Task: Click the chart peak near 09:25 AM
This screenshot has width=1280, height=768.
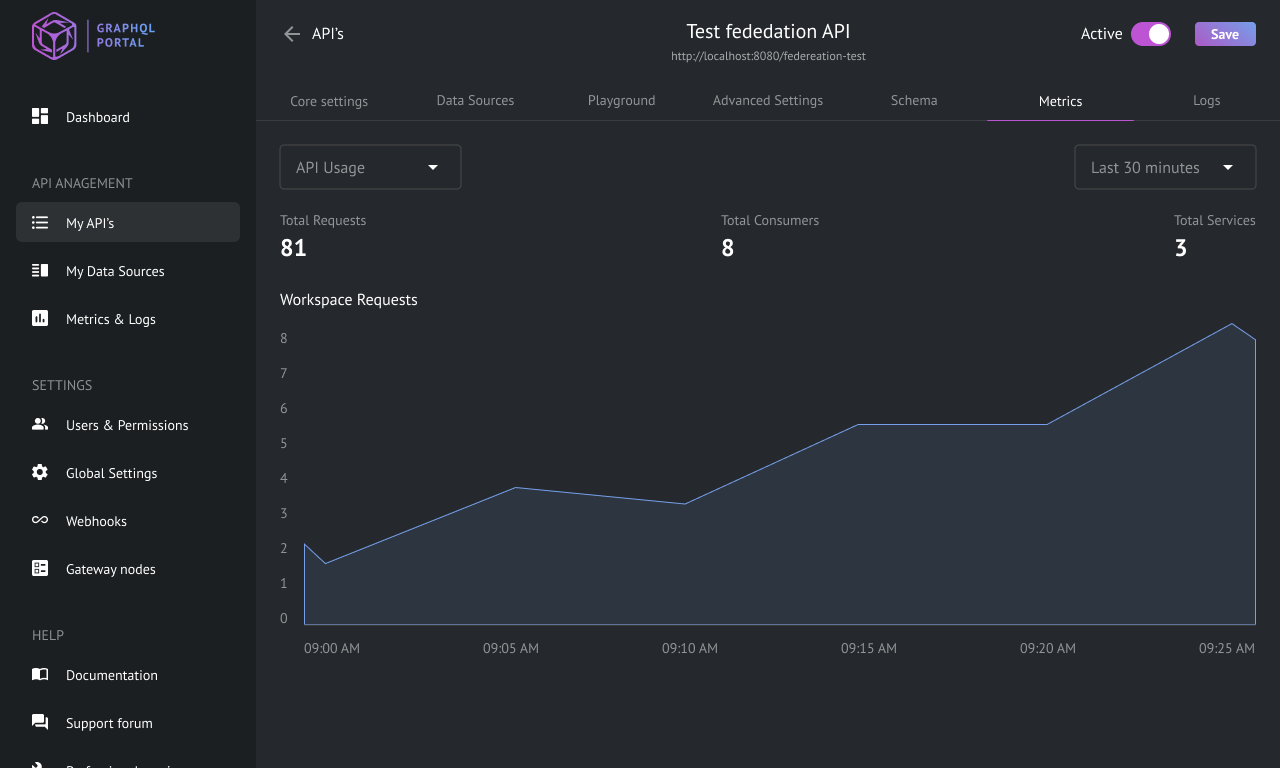Action: point(1231,324)
